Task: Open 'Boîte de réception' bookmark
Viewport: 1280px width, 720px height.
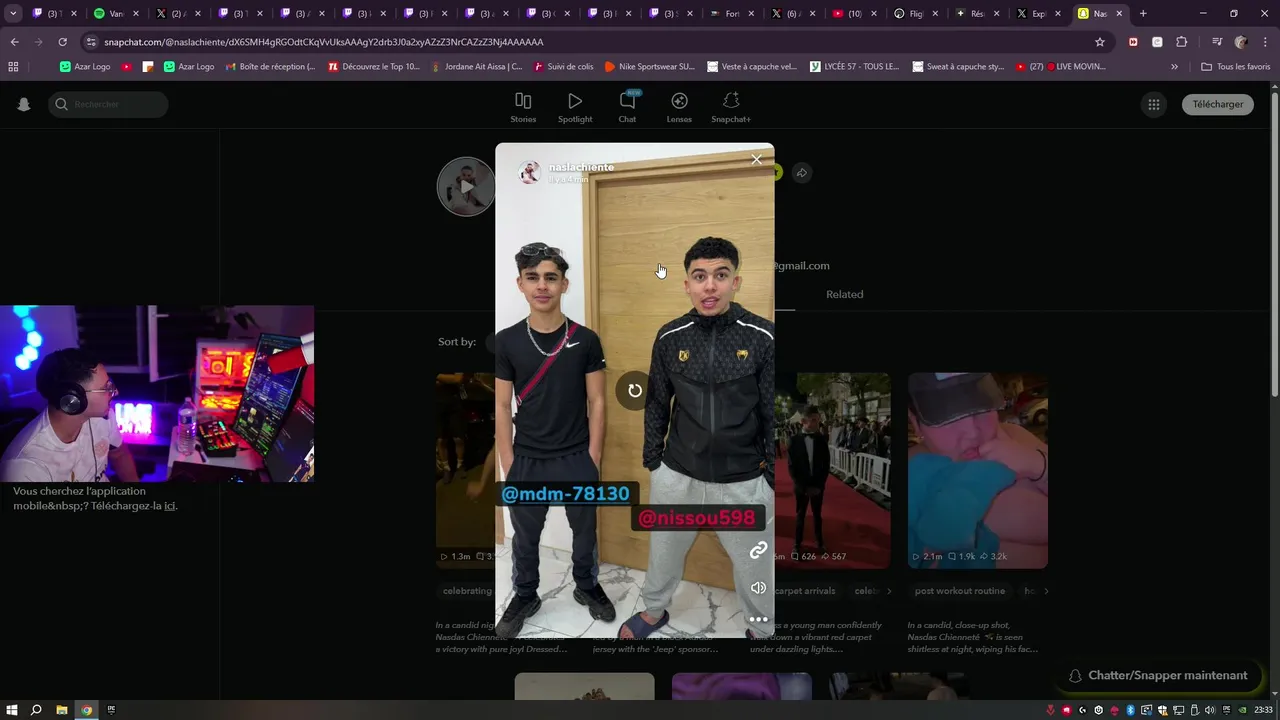Action: tap(270, 67)
